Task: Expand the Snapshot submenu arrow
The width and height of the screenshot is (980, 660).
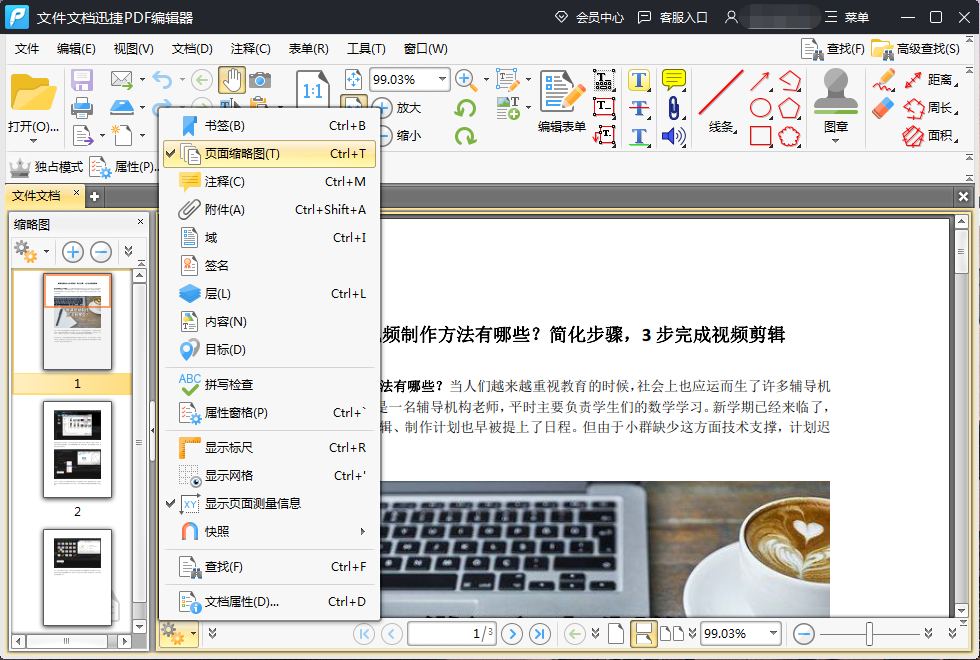Action: coord(362,531)
